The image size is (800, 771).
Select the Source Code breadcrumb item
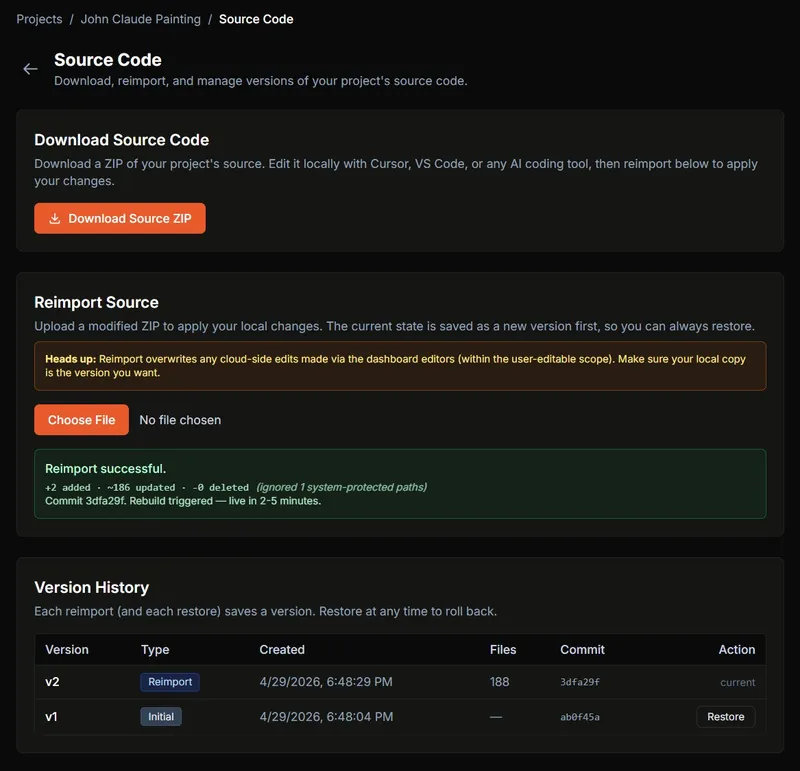click(x=256, y=19)
